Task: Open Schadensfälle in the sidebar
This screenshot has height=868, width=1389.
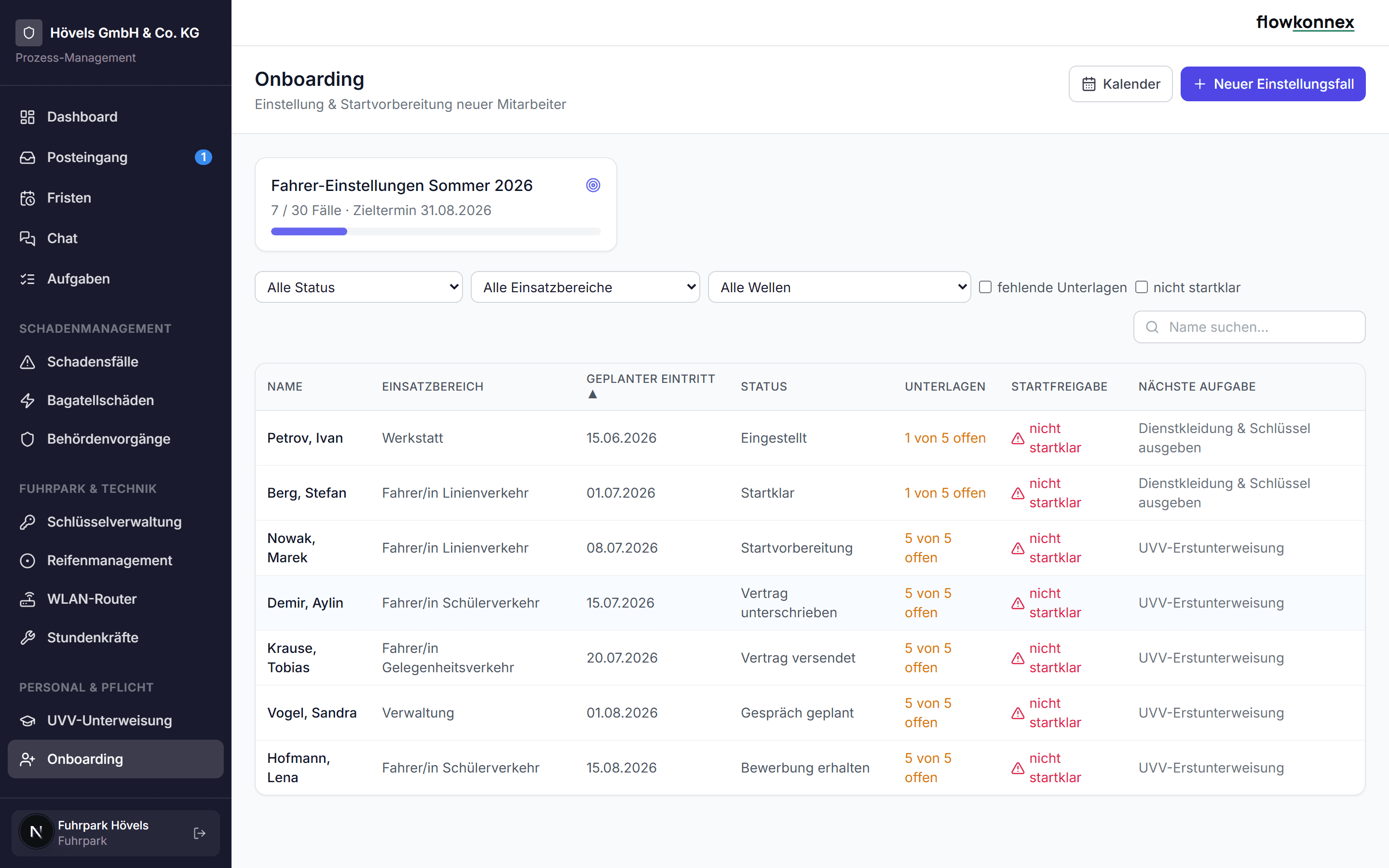Action: coord(115,362)
